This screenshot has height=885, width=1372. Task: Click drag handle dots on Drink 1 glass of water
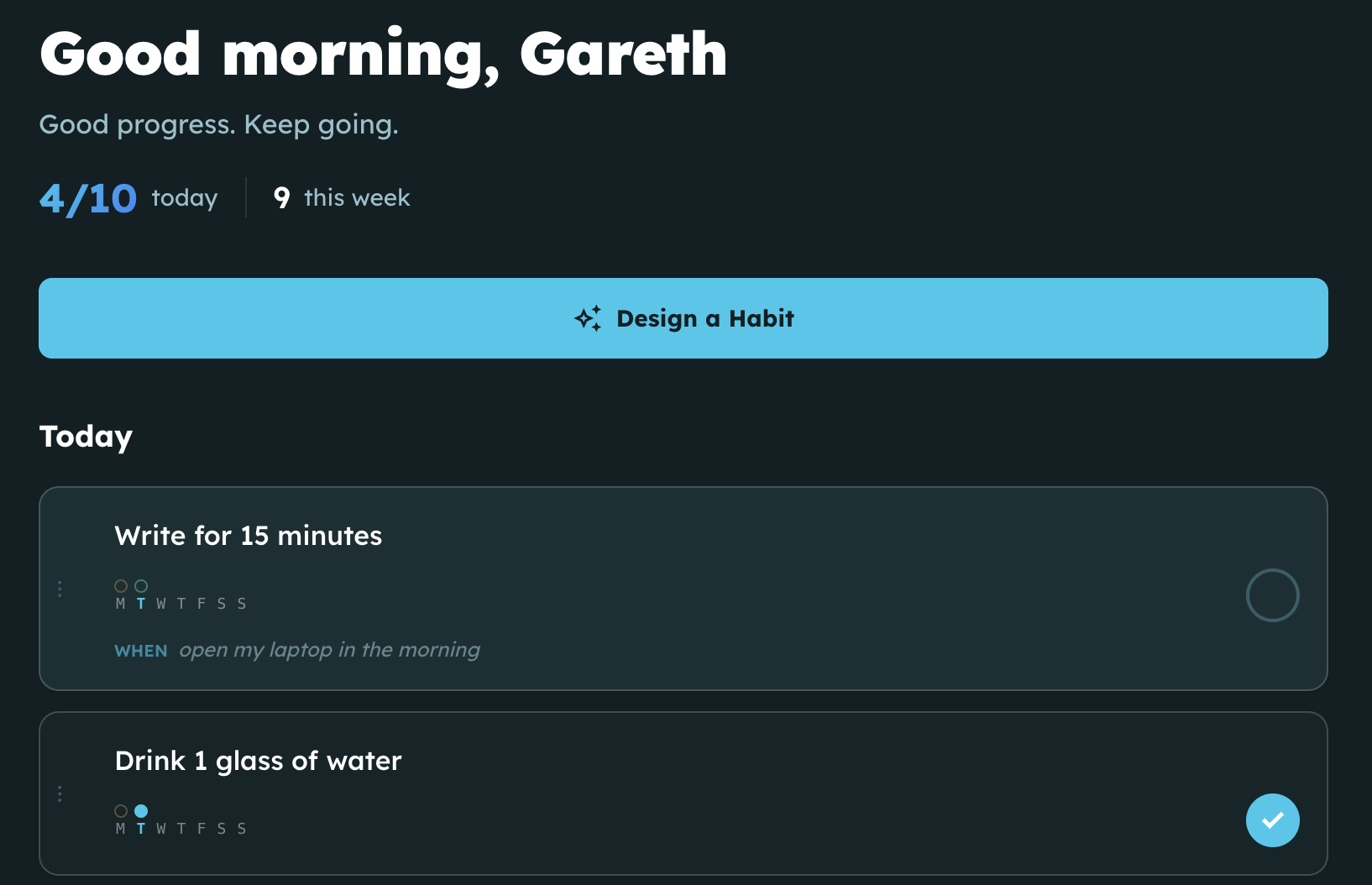click(x=60, y=793)
